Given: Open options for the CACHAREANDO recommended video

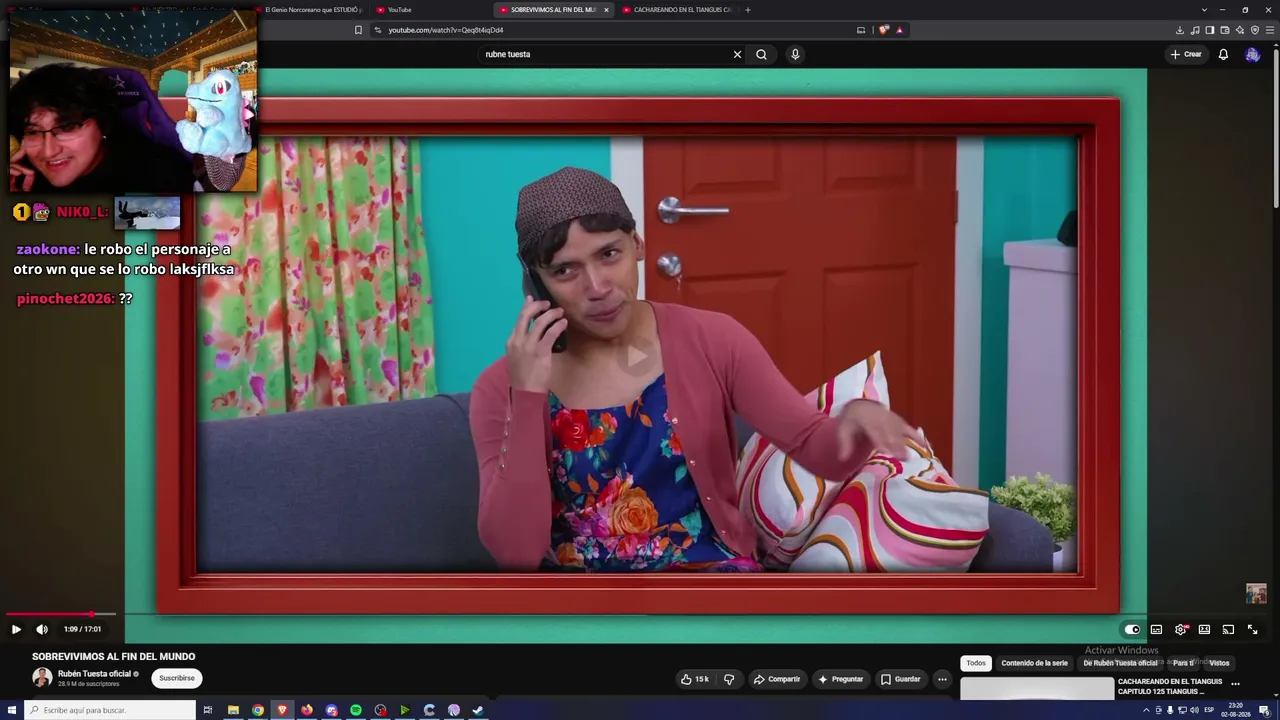Looking at the screenshot, I should 1236,684.
